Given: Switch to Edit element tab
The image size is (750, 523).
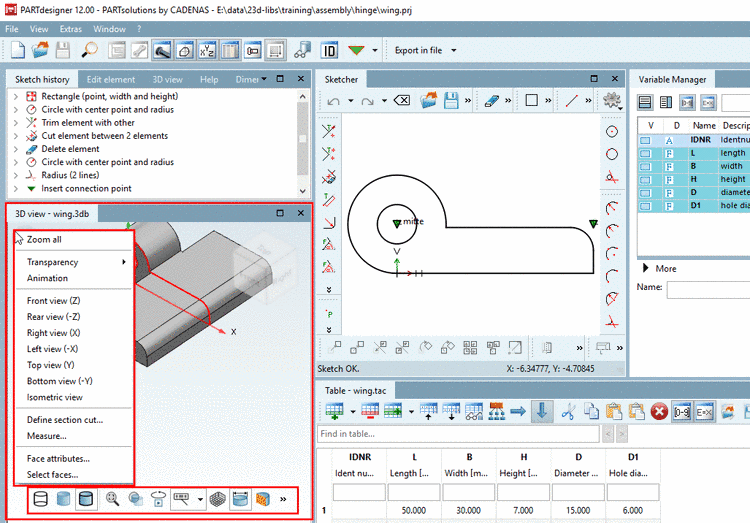Looking at the screenshot, I should pos(110,79).
